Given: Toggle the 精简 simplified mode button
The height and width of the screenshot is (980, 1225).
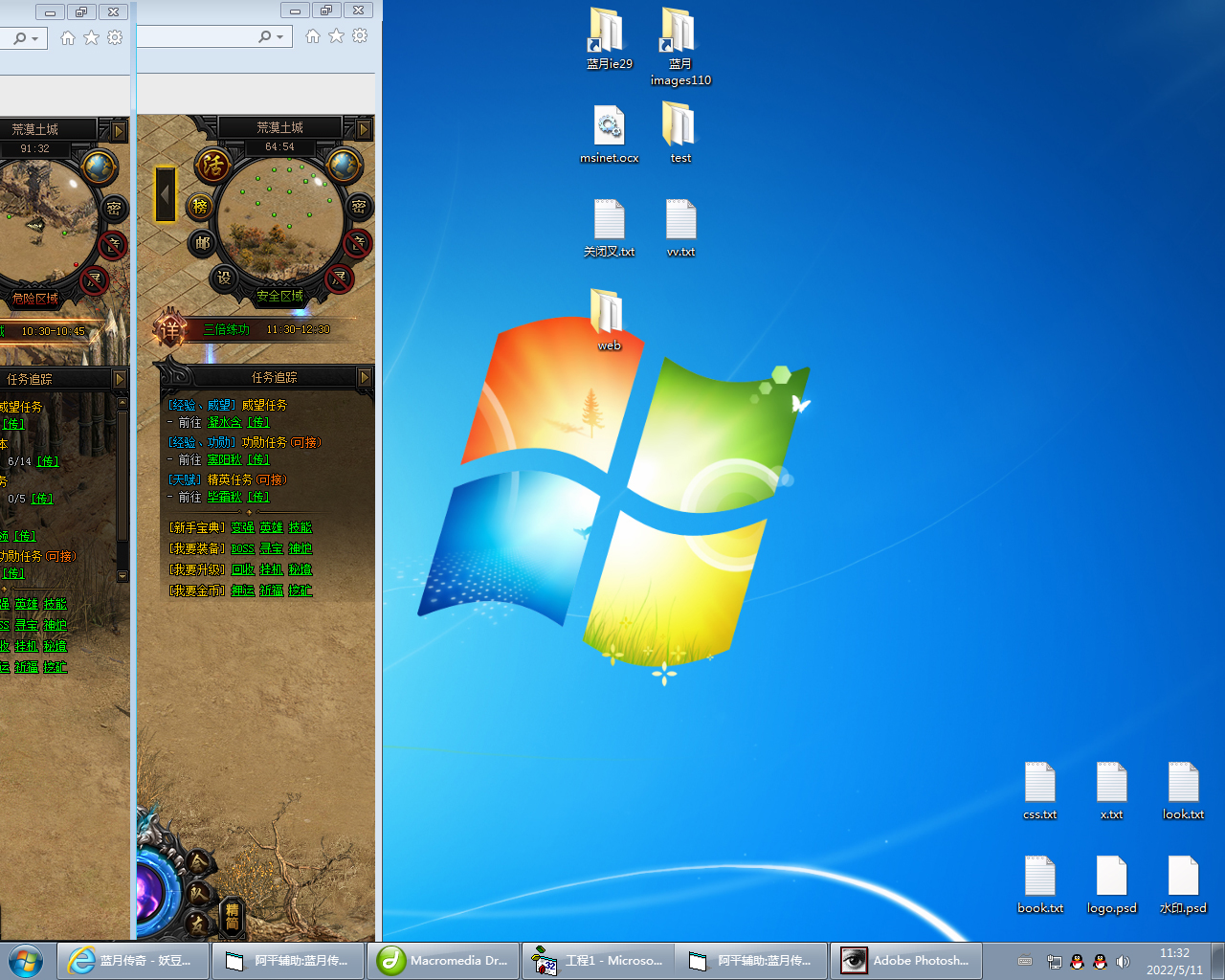Looking at the screenshot, I should pyautogui.click(x=232, y=916).
